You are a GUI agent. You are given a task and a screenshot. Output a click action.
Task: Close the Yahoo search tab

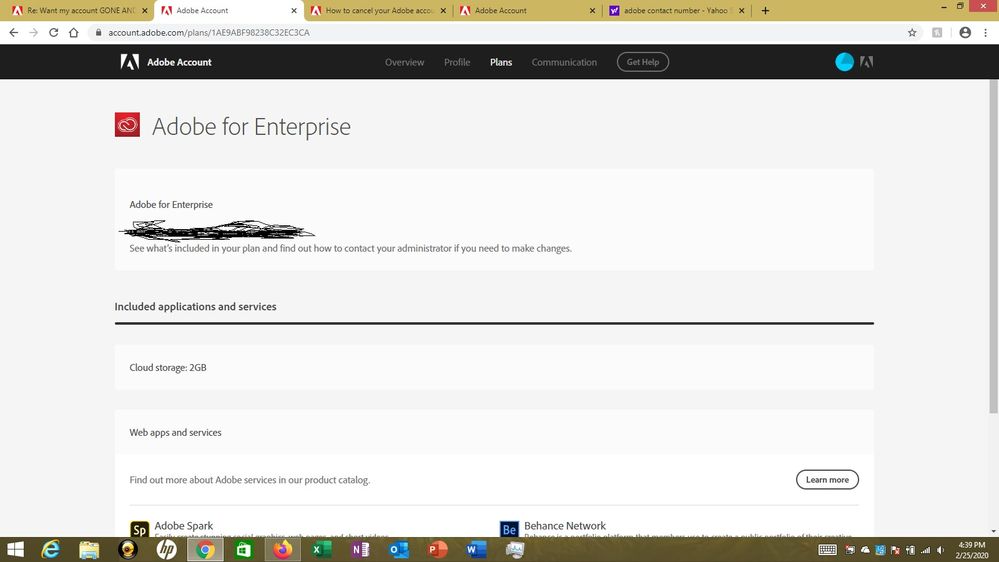(x=742, y=10)
